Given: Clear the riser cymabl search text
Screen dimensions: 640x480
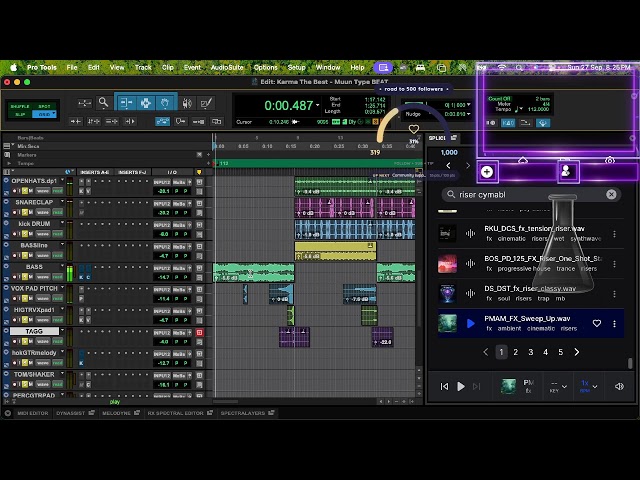Looking at the screenshot, I should 611,195.
